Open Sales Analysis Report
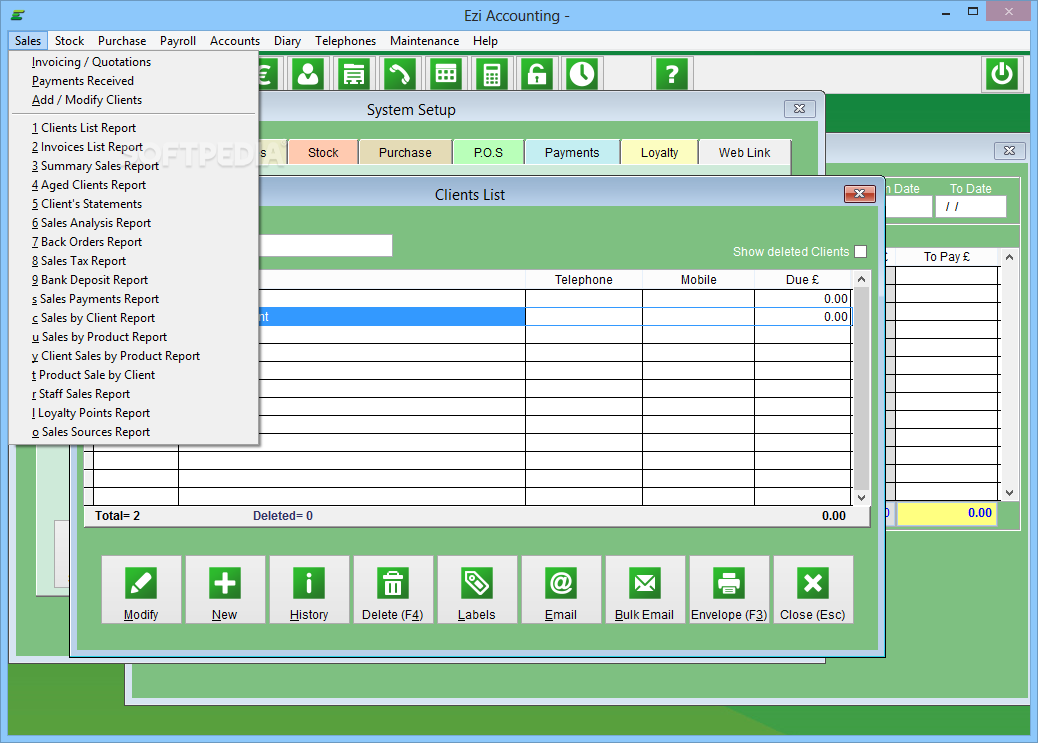The image size is (1038, 743). click(x=134, y=223)
